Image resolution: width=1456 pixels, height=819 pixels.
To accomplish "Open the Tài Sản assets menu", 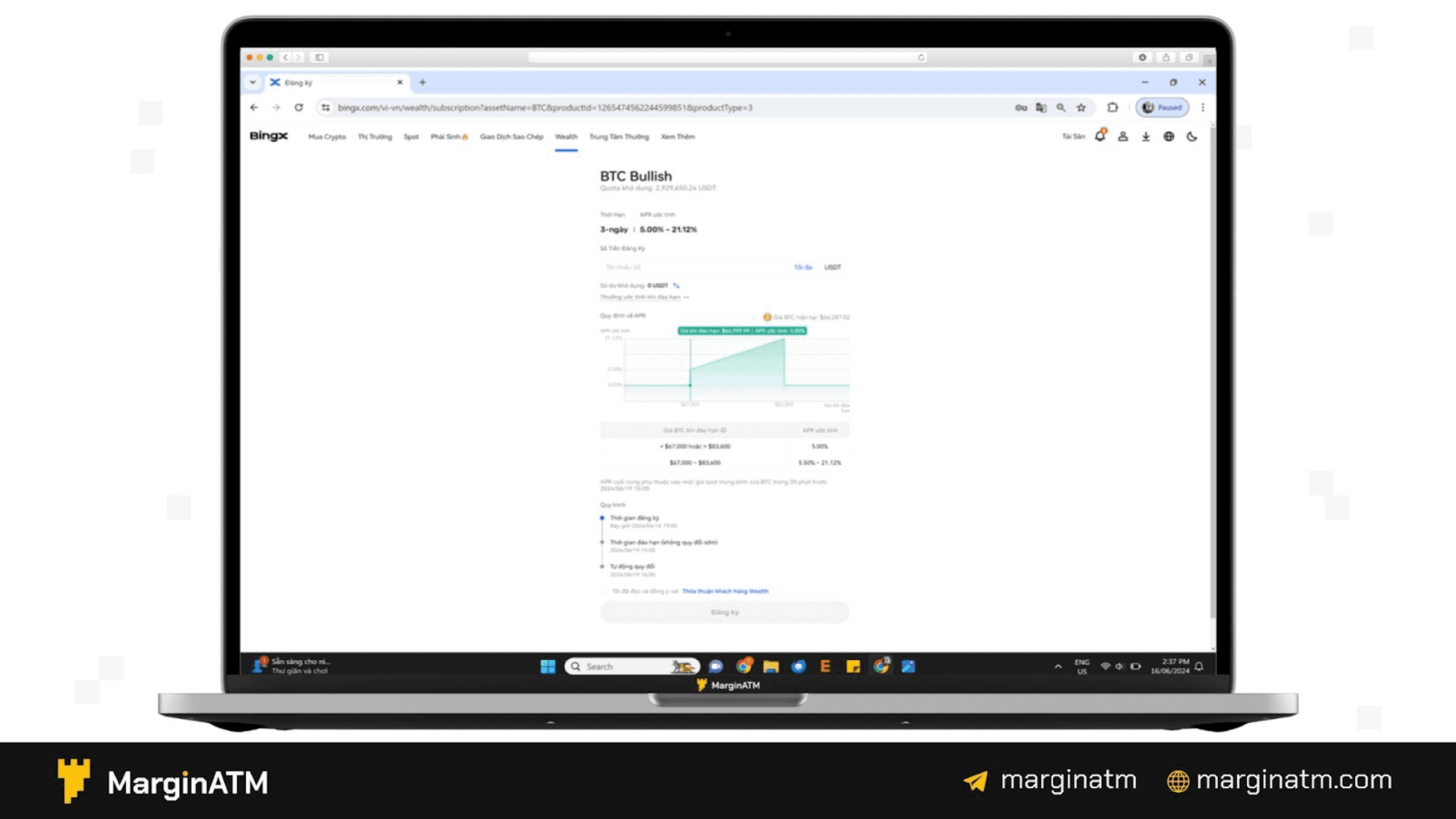I will pyautogui.click(x=1073, y=136).
